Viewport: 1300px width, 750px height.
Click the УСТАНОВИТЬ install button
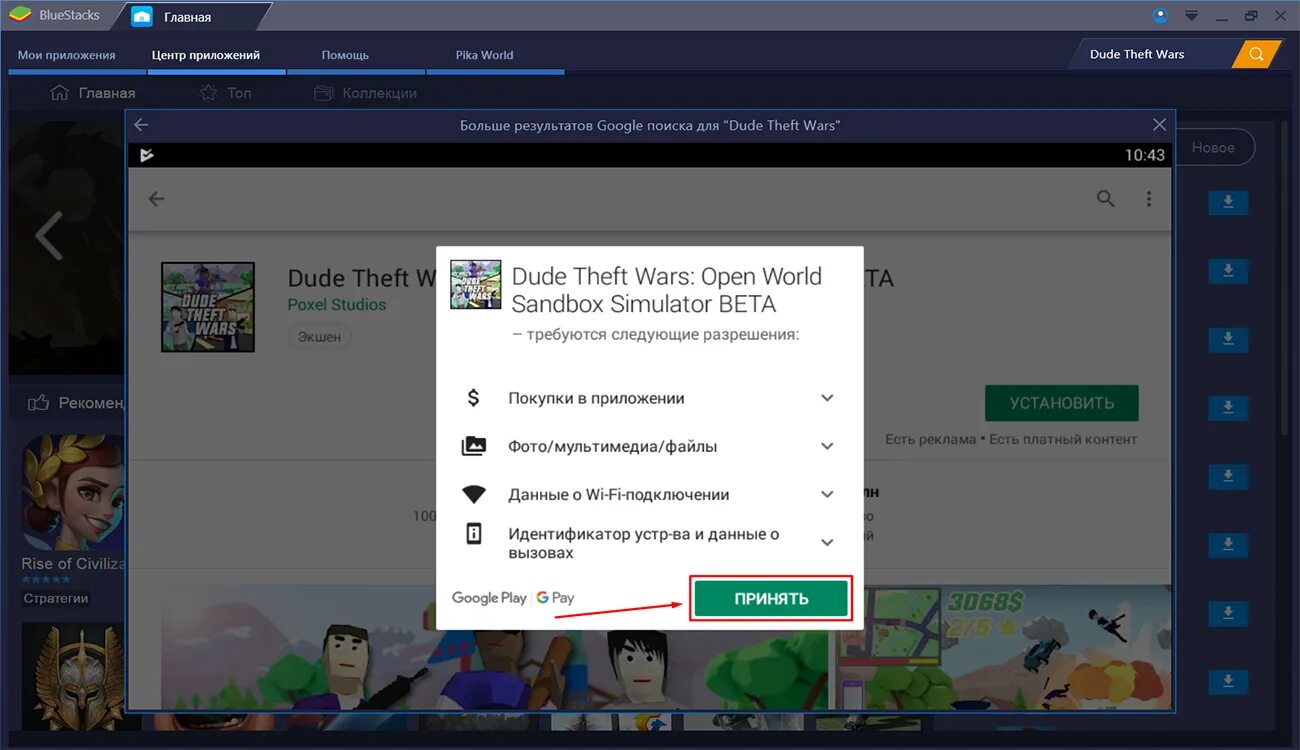click(1061, 403)
